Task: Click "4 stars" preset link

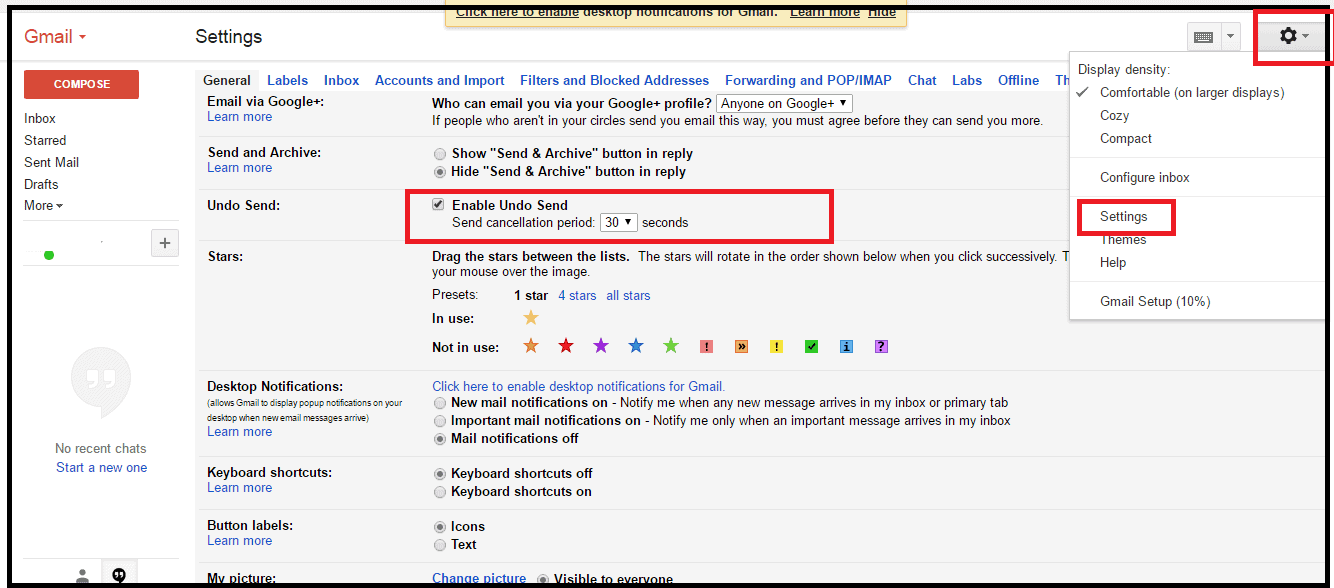Action: 577,295
